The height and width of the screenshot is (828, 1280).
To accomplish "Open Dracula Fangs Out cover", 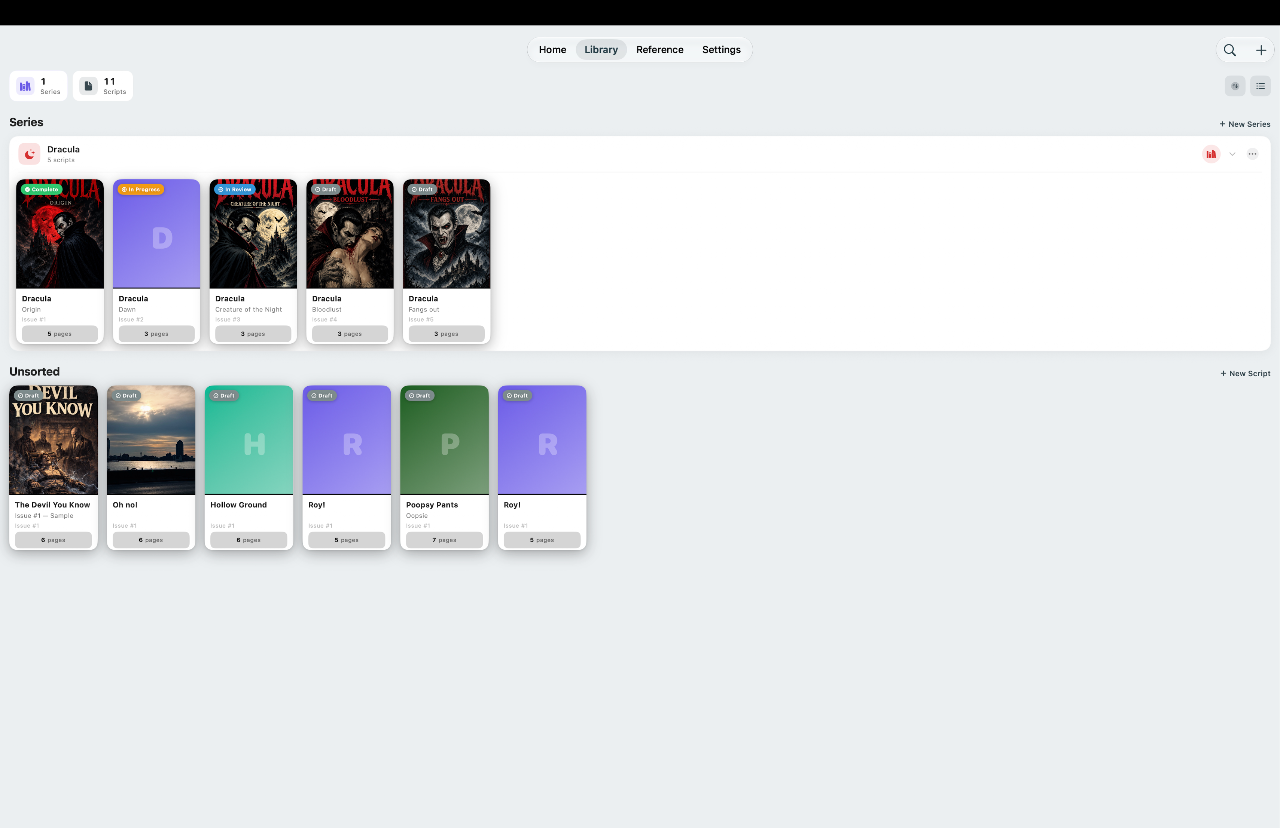I will (x=447, y=234).
